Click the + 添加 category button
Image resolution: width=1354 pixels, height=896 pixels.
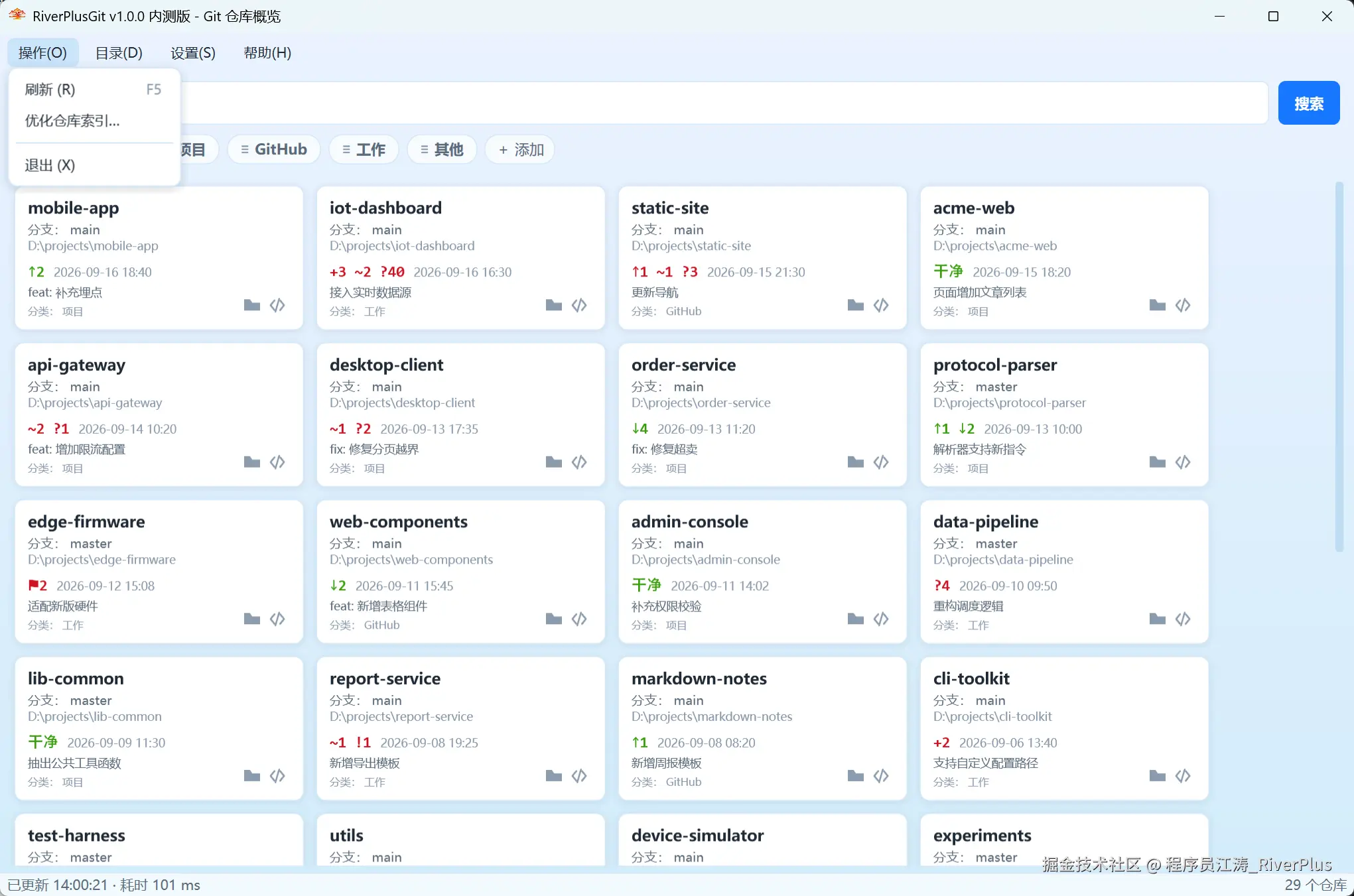[520, 149]
